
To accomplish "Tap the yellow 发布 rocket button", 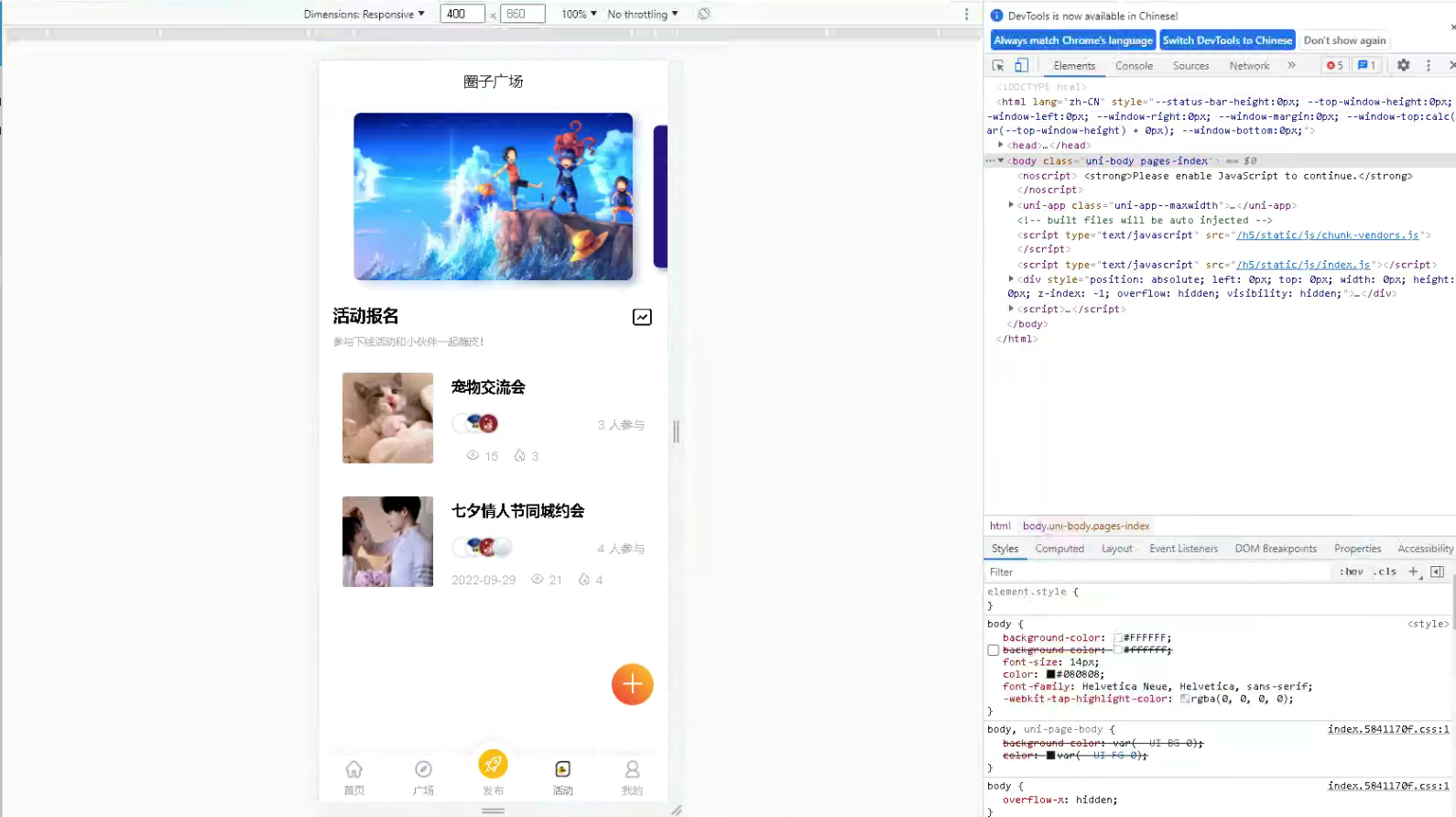I will click(x=493, y=764).
